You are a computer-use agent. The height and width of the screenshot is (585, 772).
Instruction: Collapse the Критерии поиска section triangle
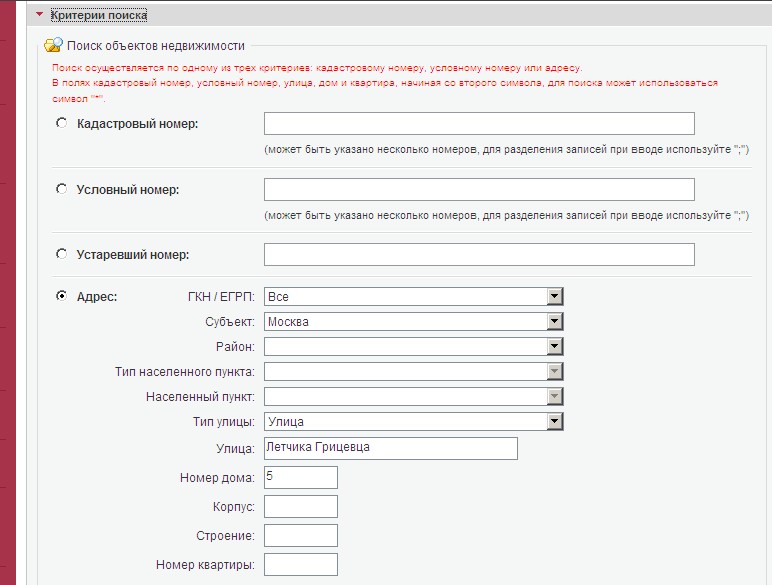click(39, 15)
